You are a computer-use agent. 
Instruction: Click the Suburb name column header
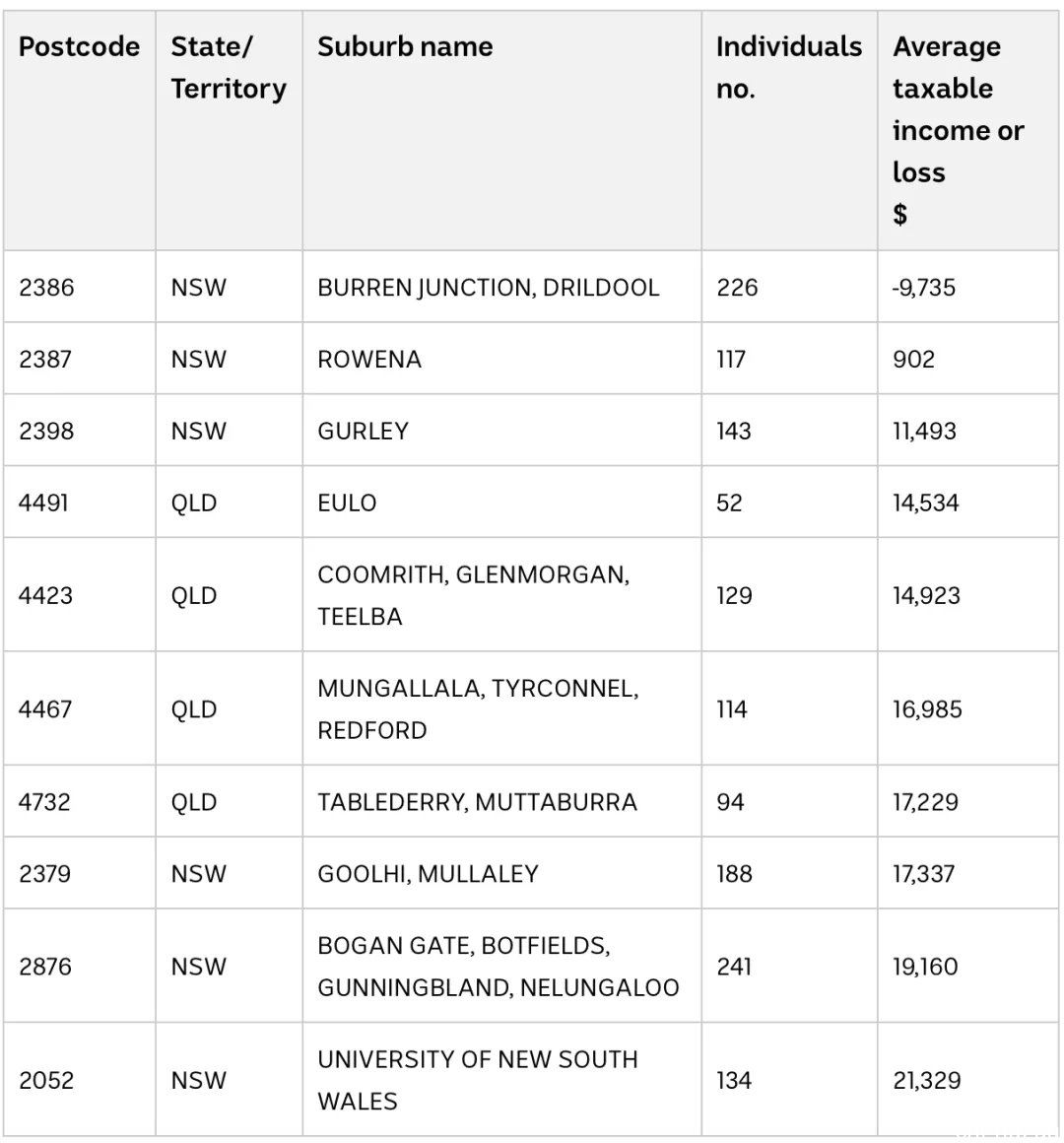pyautogui.click(x=405, y=46)
